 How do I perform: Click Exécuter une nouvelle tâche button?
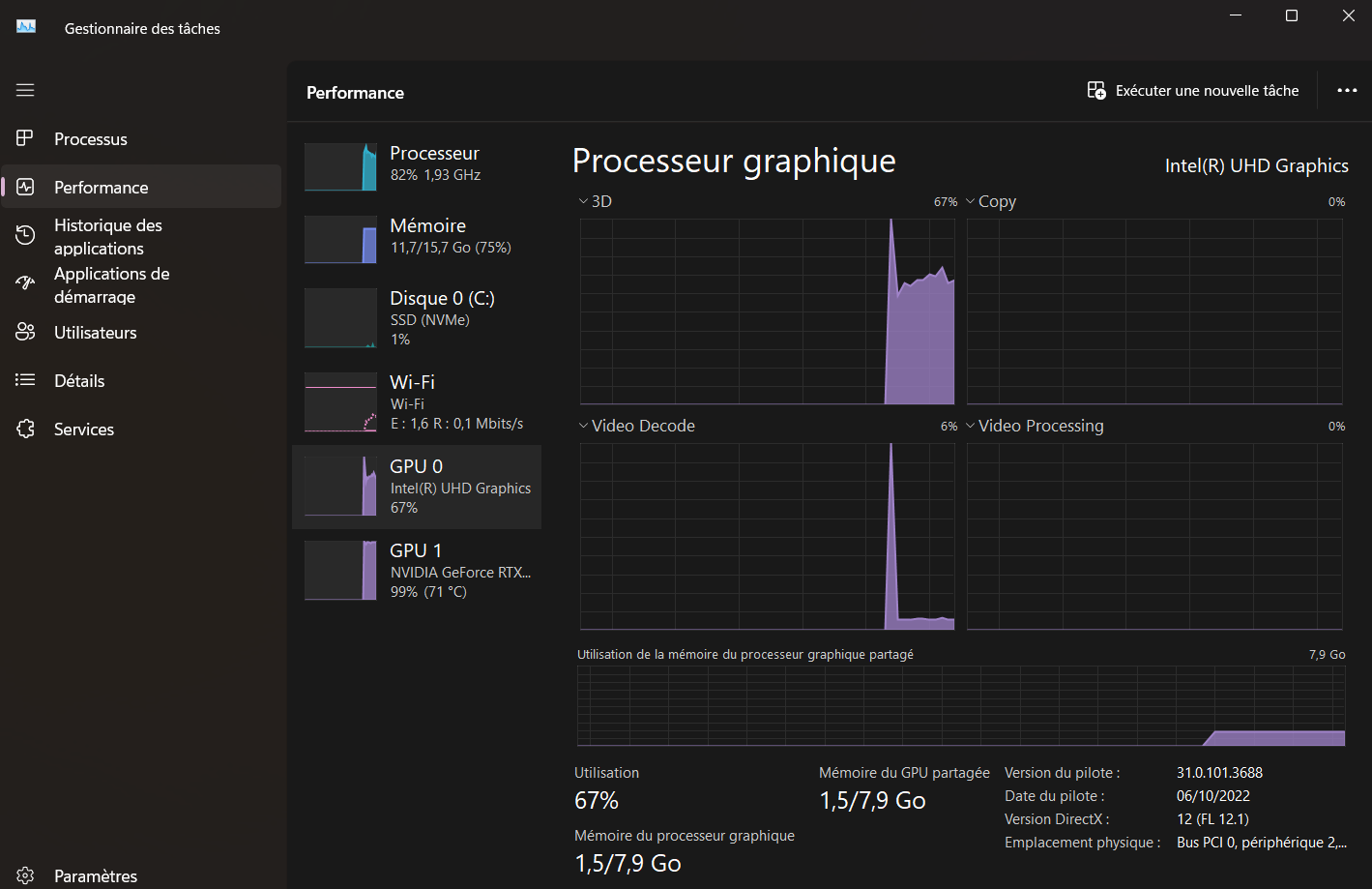[x=1193, y=90]
